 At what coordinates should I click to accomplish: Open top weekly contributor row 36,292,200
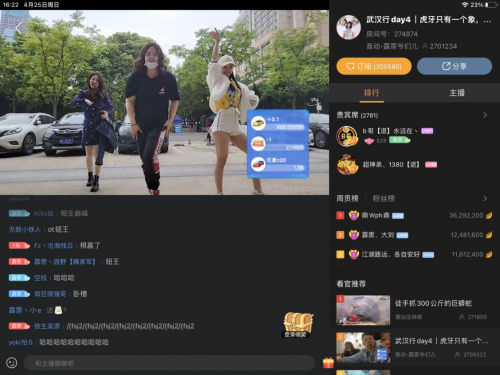tap(414, 215)
